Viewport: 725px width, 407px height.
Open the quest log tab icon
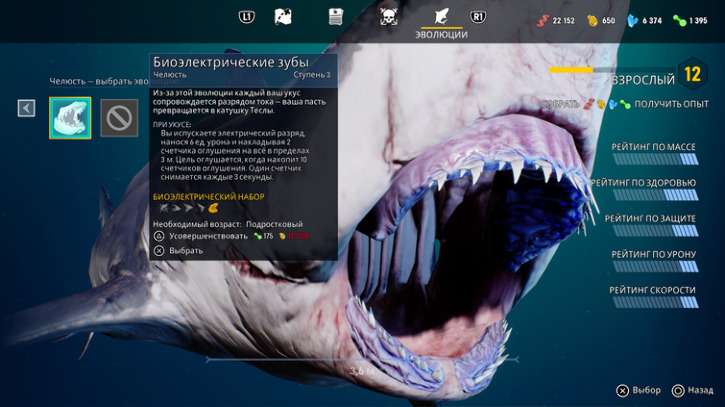tap(336, 16)
